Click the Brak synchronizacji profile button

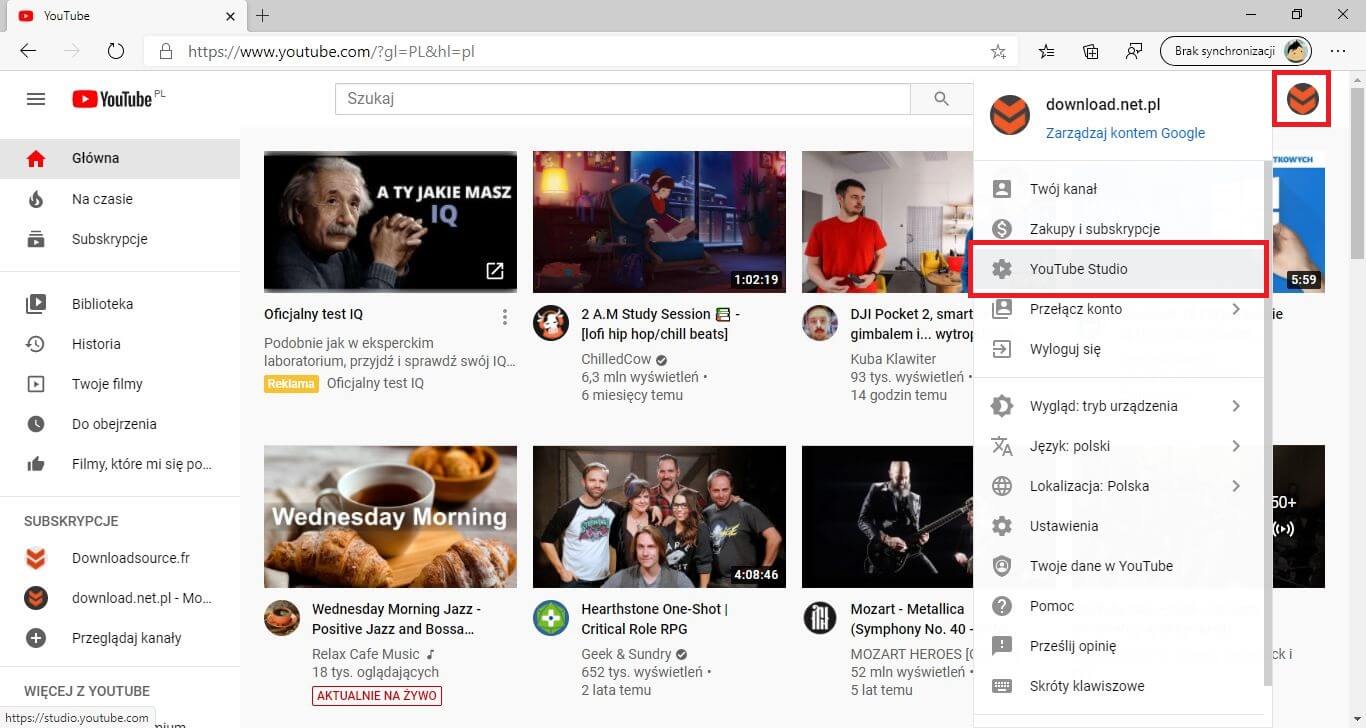(x=1236, y=51)
